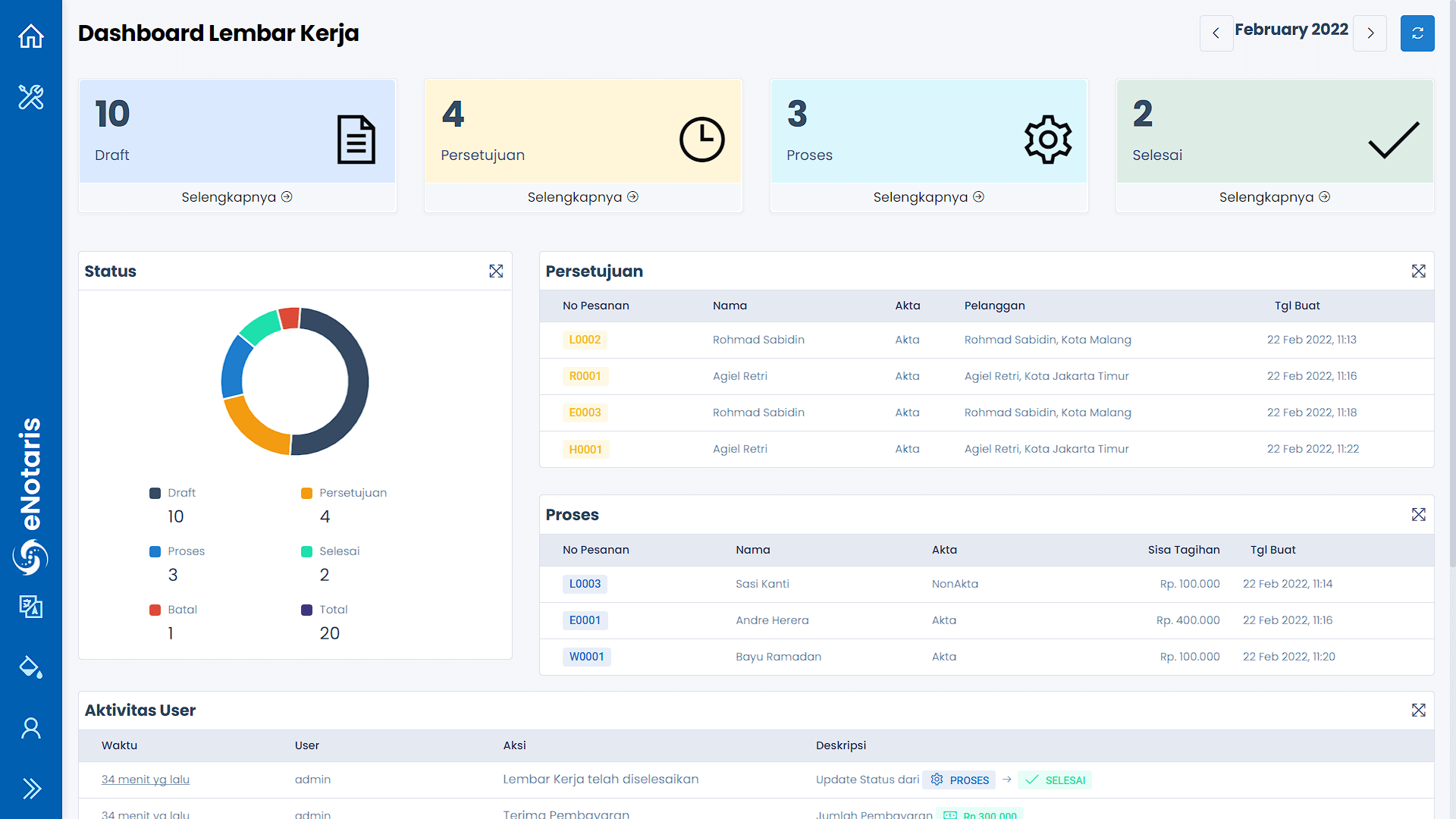This screenshot has height=819, width=1456.
Task: Open order L0003 badge in Proses
Action: coord(585,584)
